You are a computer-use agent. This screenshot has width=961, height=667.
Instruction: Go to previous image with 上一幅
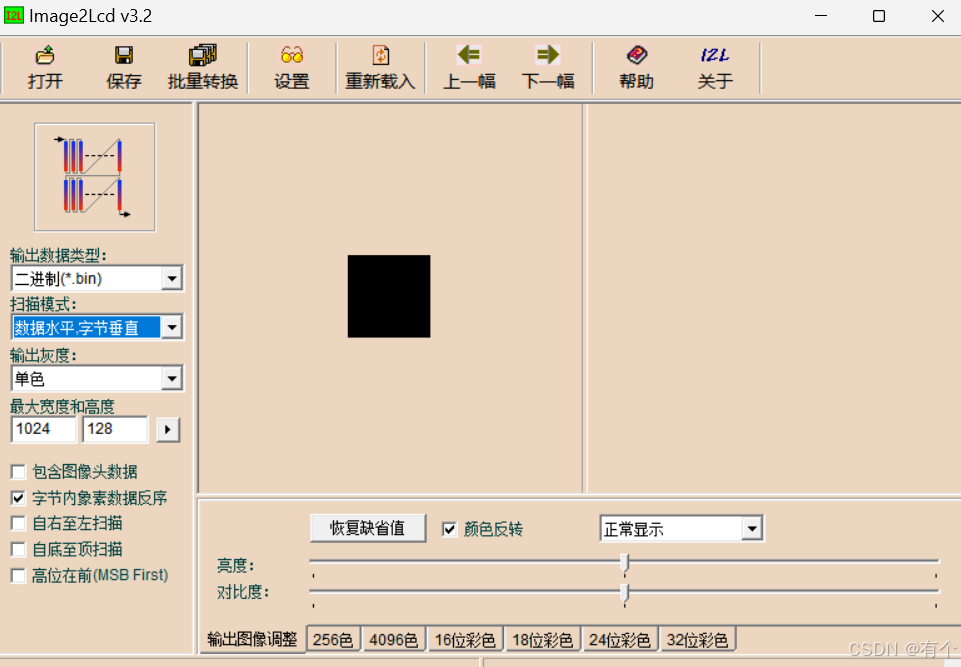click(469, 67)
